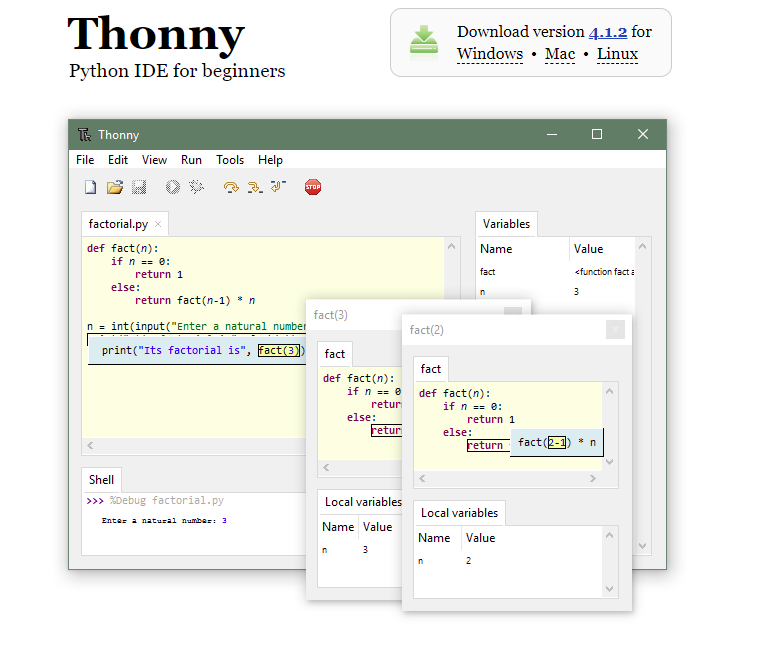Viewport: 767px width, 648px height.
Task: Click the Thonny logo icon in title bar
Action: coord(85,134)
